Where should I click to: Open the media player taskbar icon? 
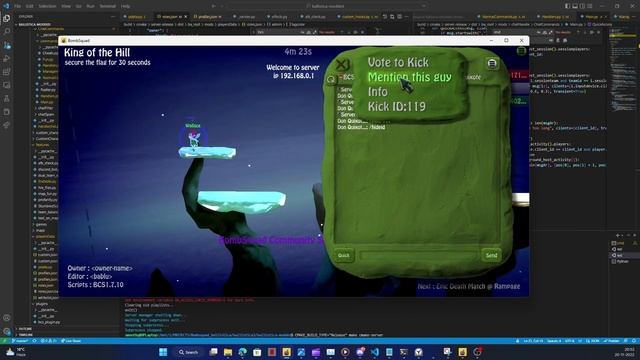coord(345,352)
